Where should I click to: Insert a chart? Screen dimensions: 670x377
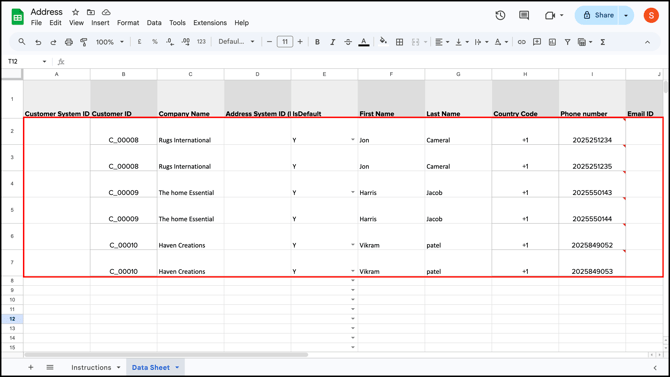point(552,42)
